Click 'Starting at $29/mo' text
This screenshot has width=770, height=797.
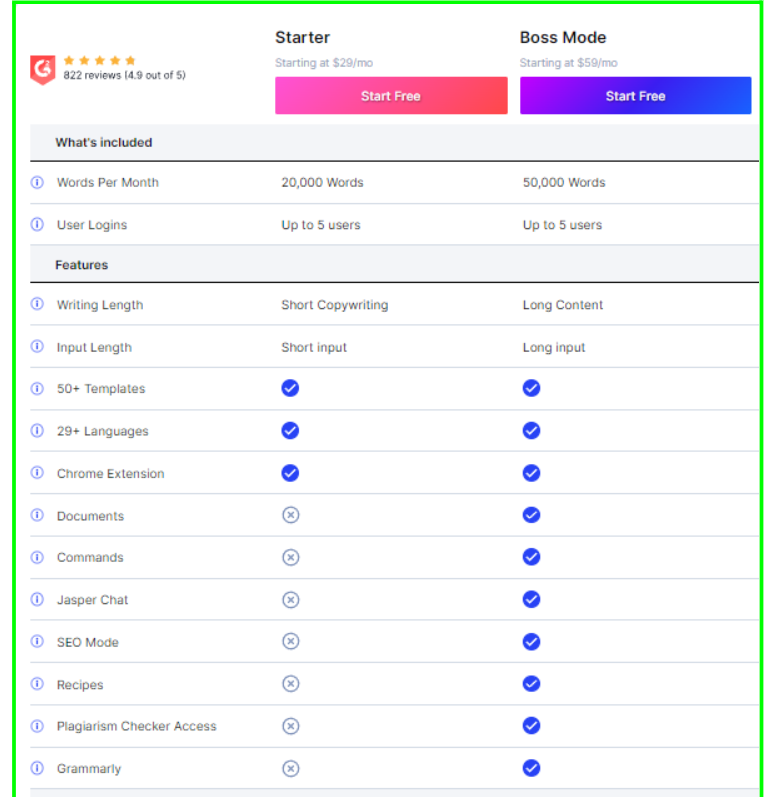(x=324, y=63)
